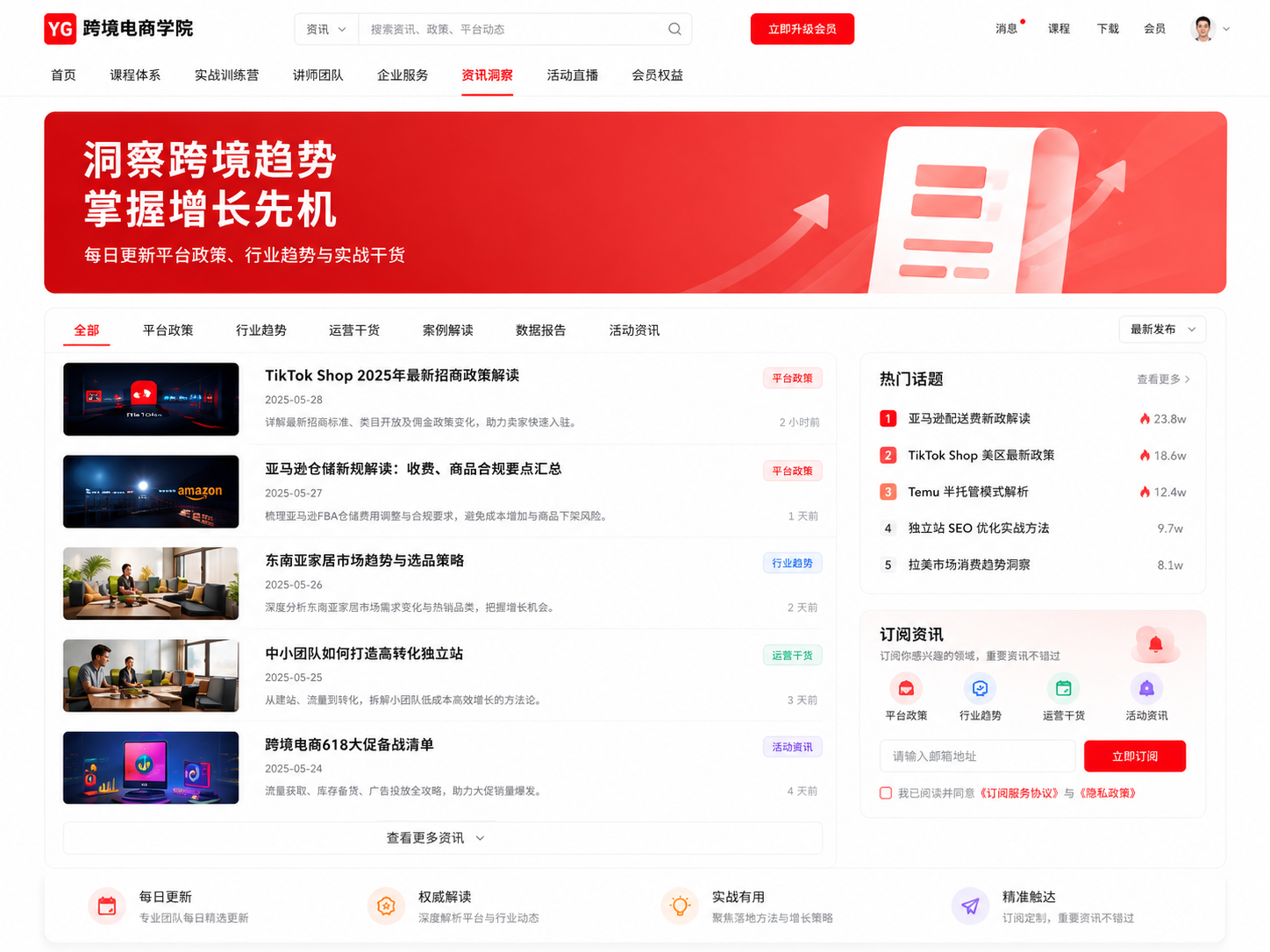The width and height of the screenshot is (1270, 952).
Task: Open 会员权益 navigation item
Action: coord(657,75)
